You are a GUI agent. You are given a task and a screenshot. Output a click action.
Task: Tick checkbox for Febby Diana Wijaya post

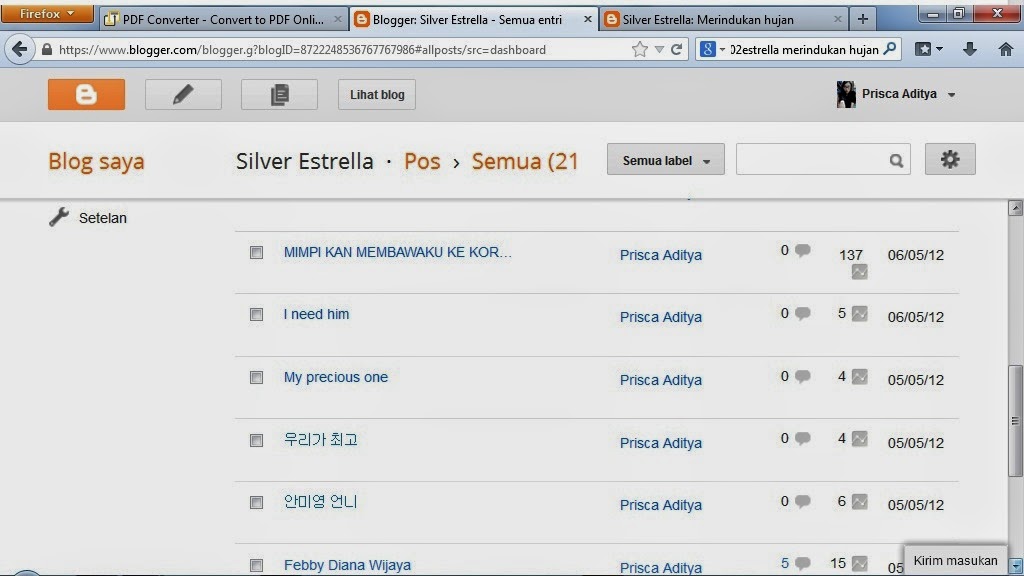[x=256, y=565]
